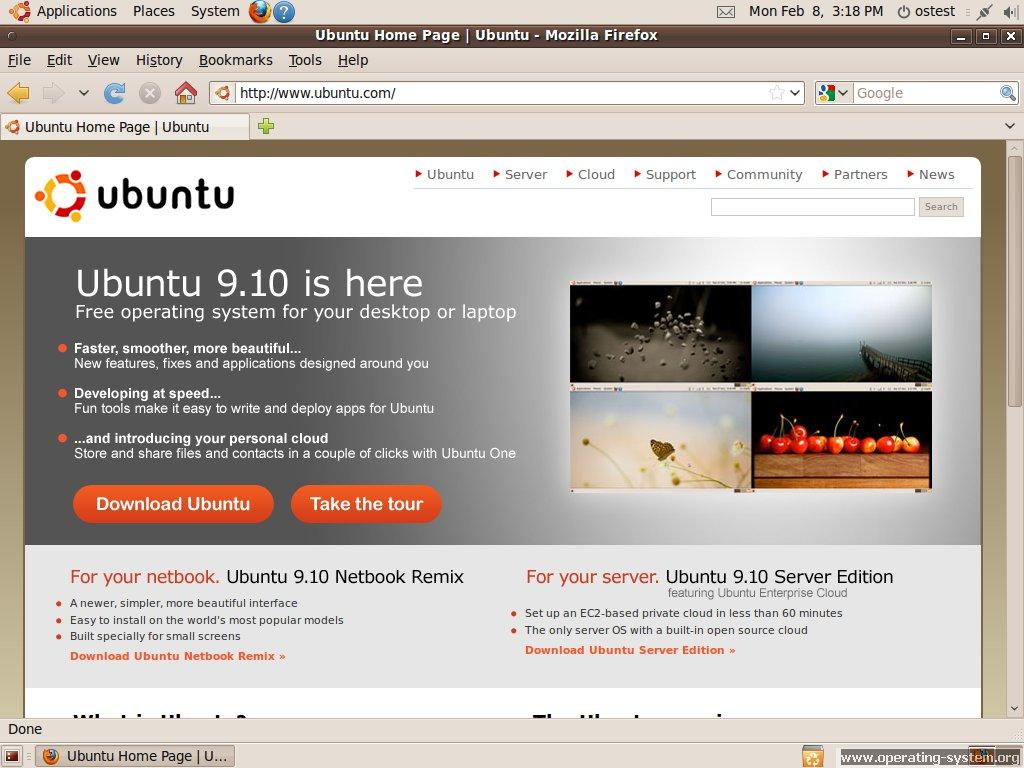The image size is (1024, 768).
Task: Open the search engine selector dropdown
Action: 834,93
